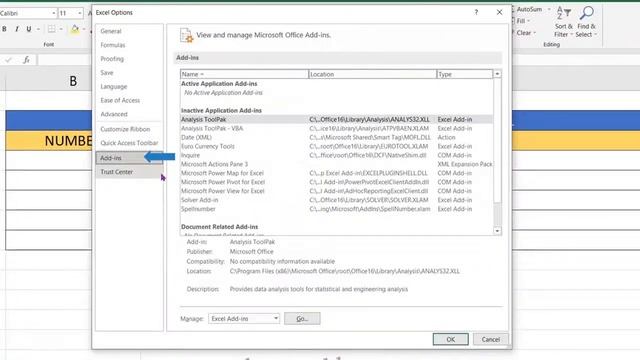Select the Analysis ToolPak - VBA row

(x=336, y=128)
